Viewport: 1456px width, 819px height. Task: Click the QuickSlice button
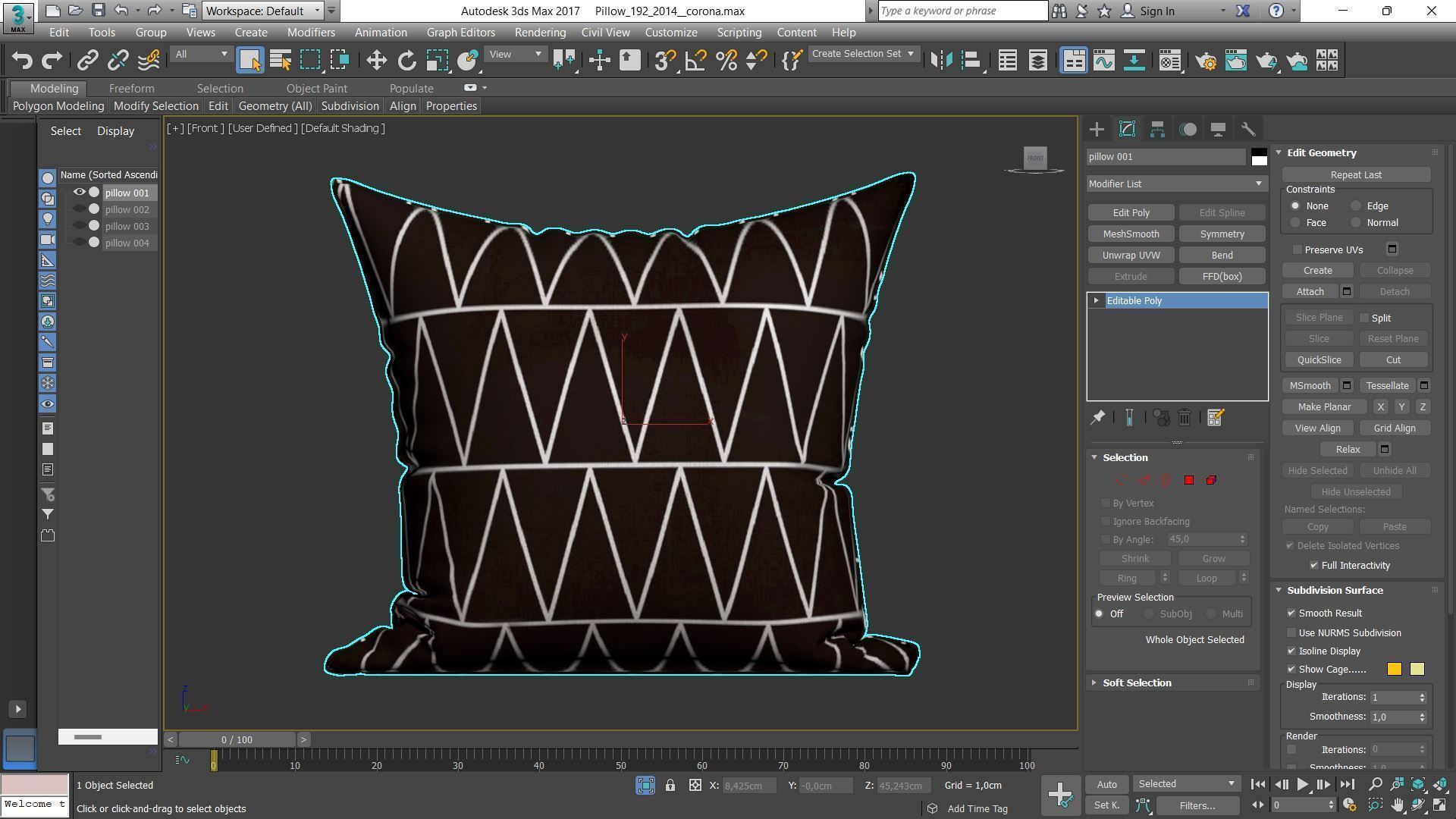pyautogui.click(x=1319, y=359)
